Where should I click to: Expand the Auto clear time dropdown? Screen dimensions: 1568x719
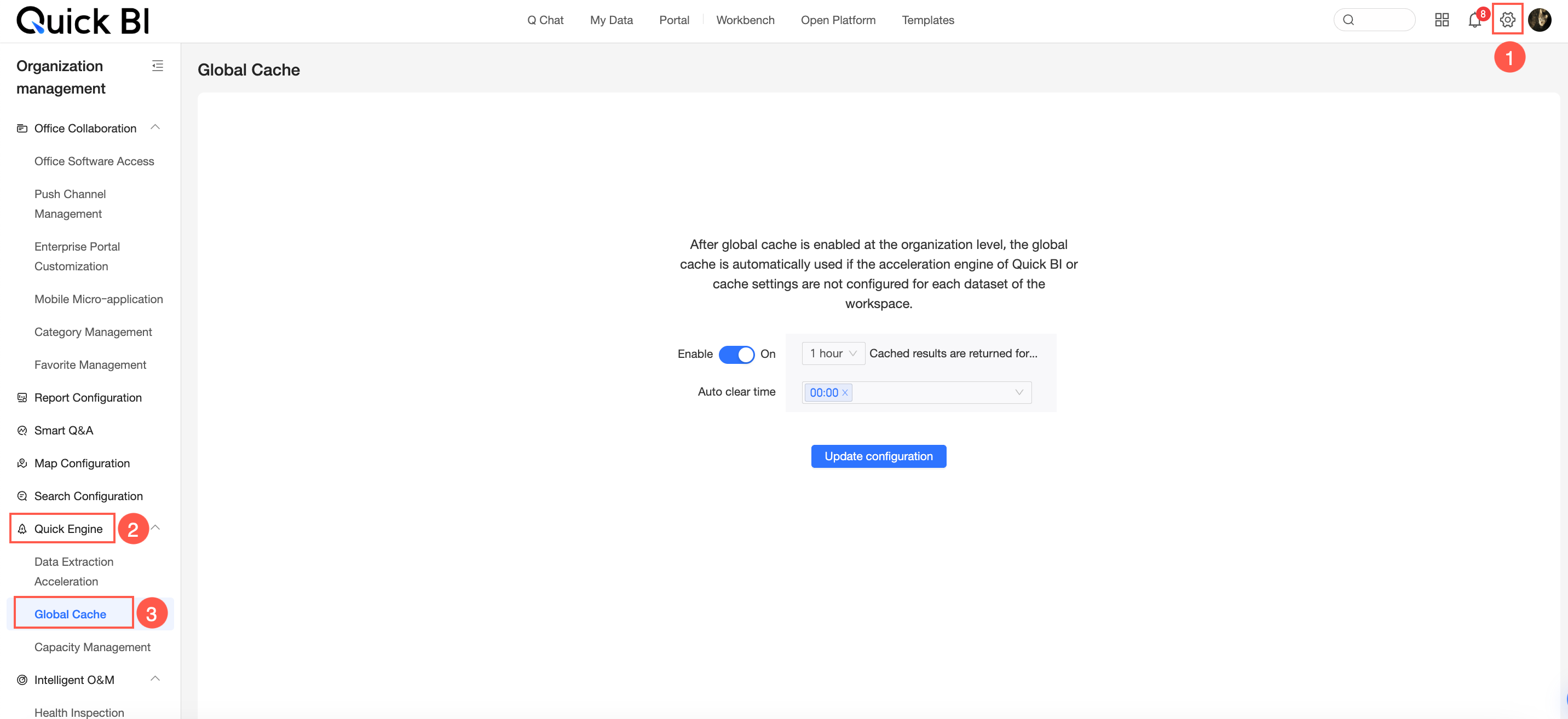click(x=1018, y=392)
